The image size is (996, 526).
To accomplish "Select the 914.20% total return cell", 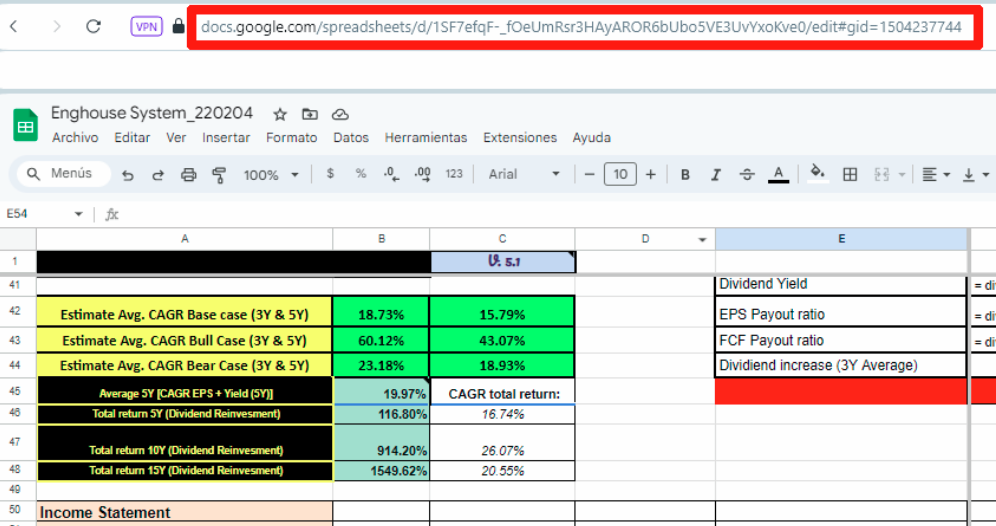I will click(381, 443).
